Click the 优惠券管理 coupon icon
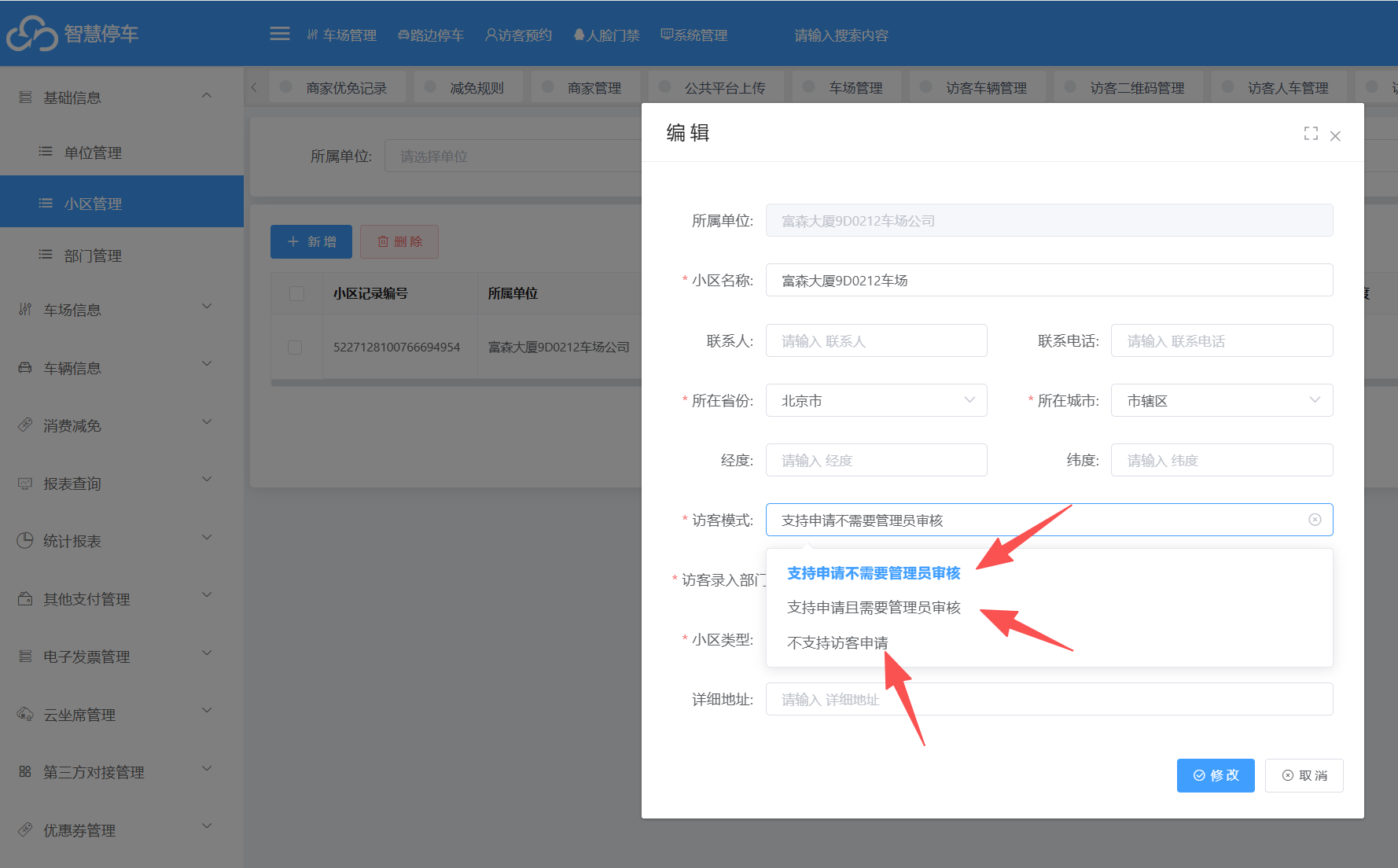1398x868 pixels. [25, 829]
